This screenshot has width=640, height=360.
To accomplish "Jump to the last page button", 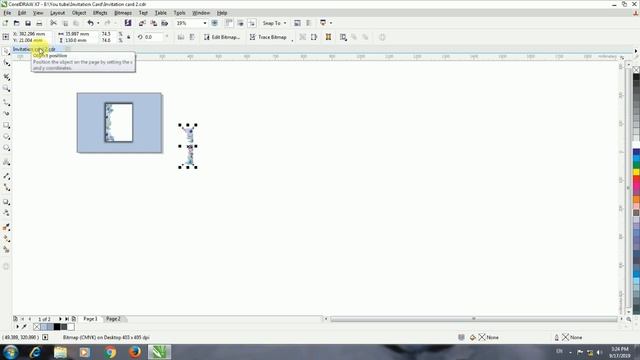I will coord(67,319).
